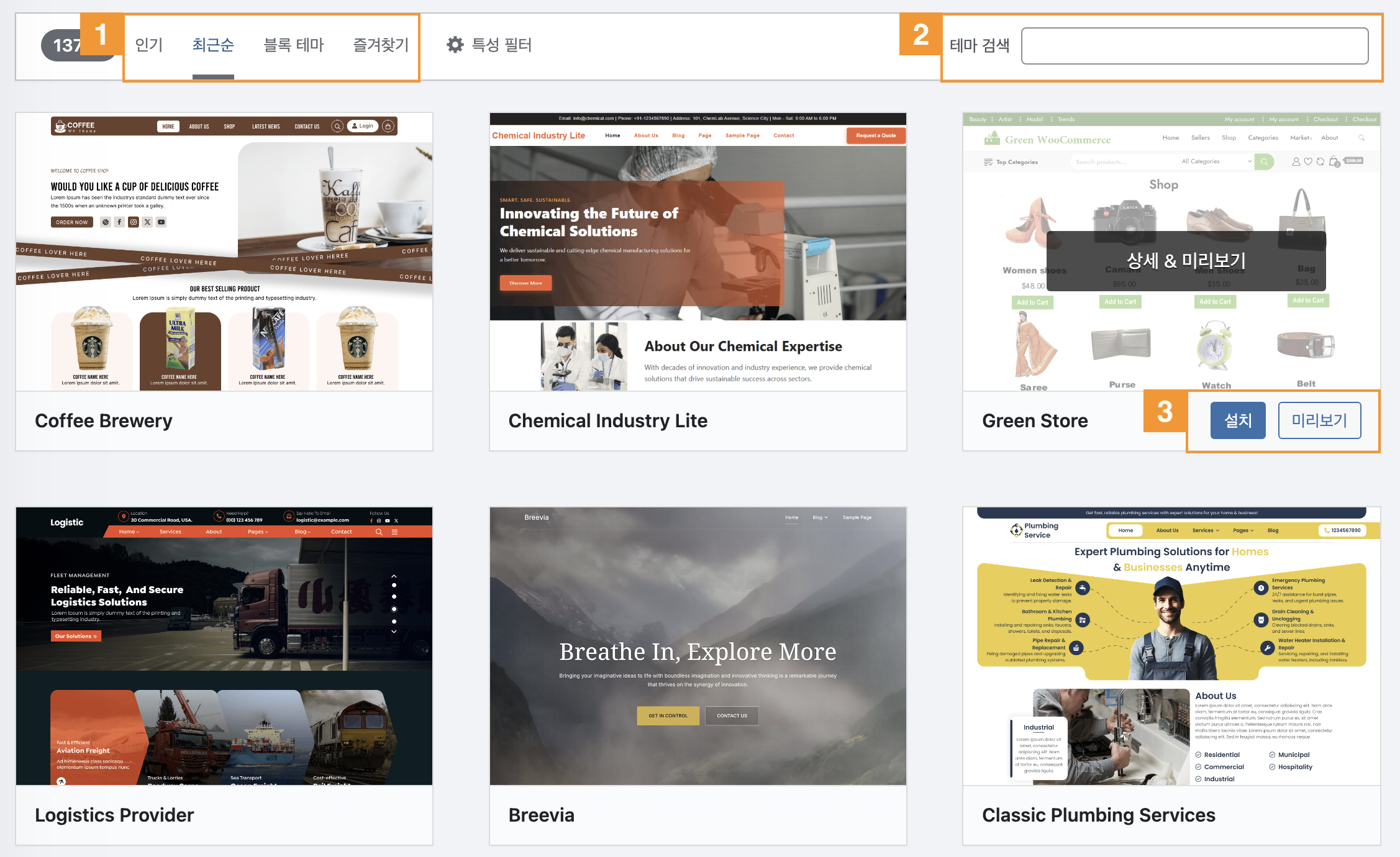Screen dimensions: 1400x857
Task: Open Blog dropdown in Breevia preview
Action: [x=820, y=517]
